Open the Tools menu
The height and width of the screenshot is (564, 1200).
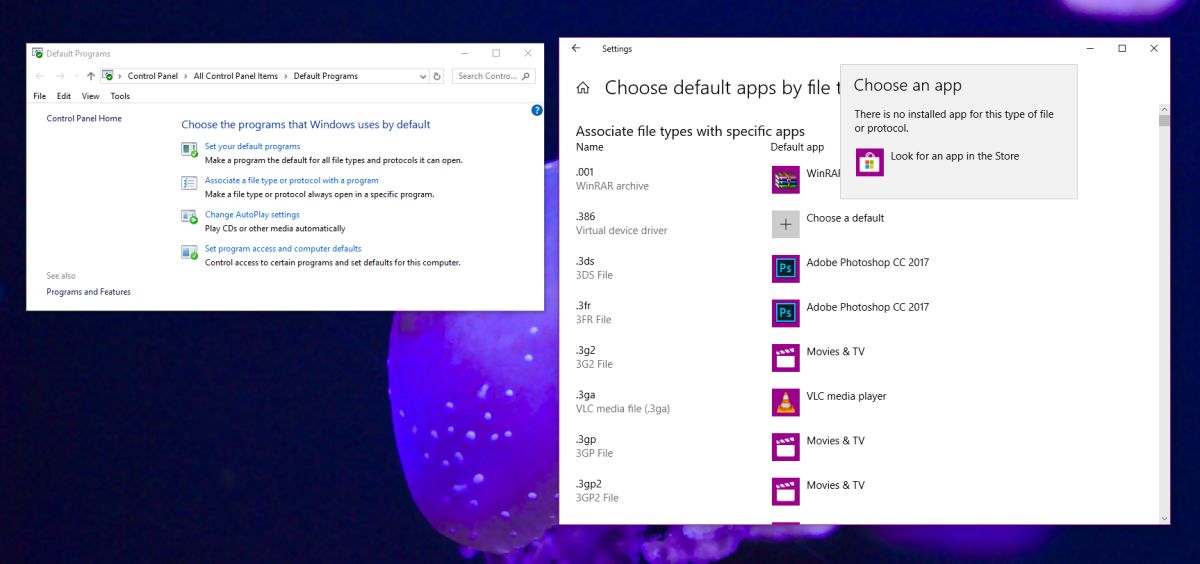[120, 96]
